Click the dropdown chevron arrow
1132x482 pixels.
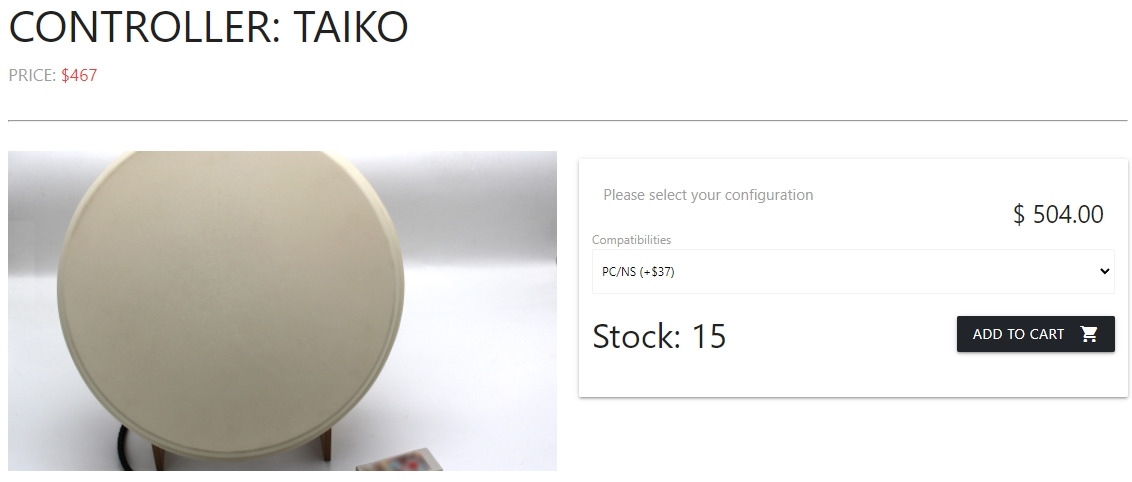(1104, 271)
